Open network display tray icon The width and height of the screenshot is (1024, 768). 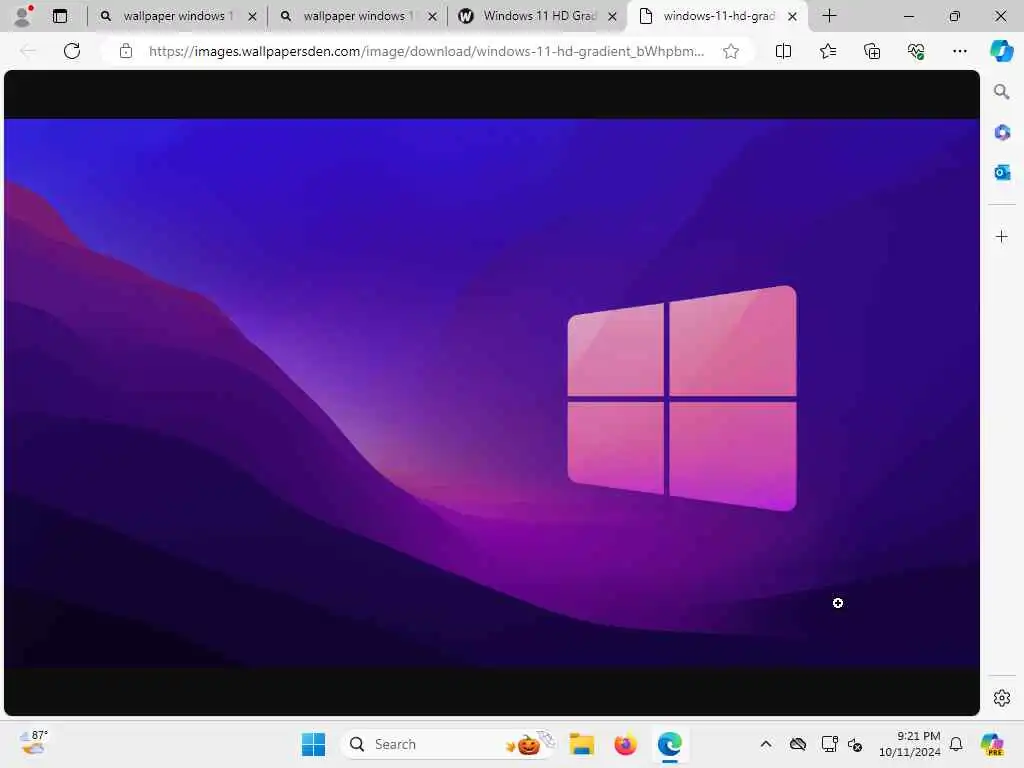(x=829, y=744)
